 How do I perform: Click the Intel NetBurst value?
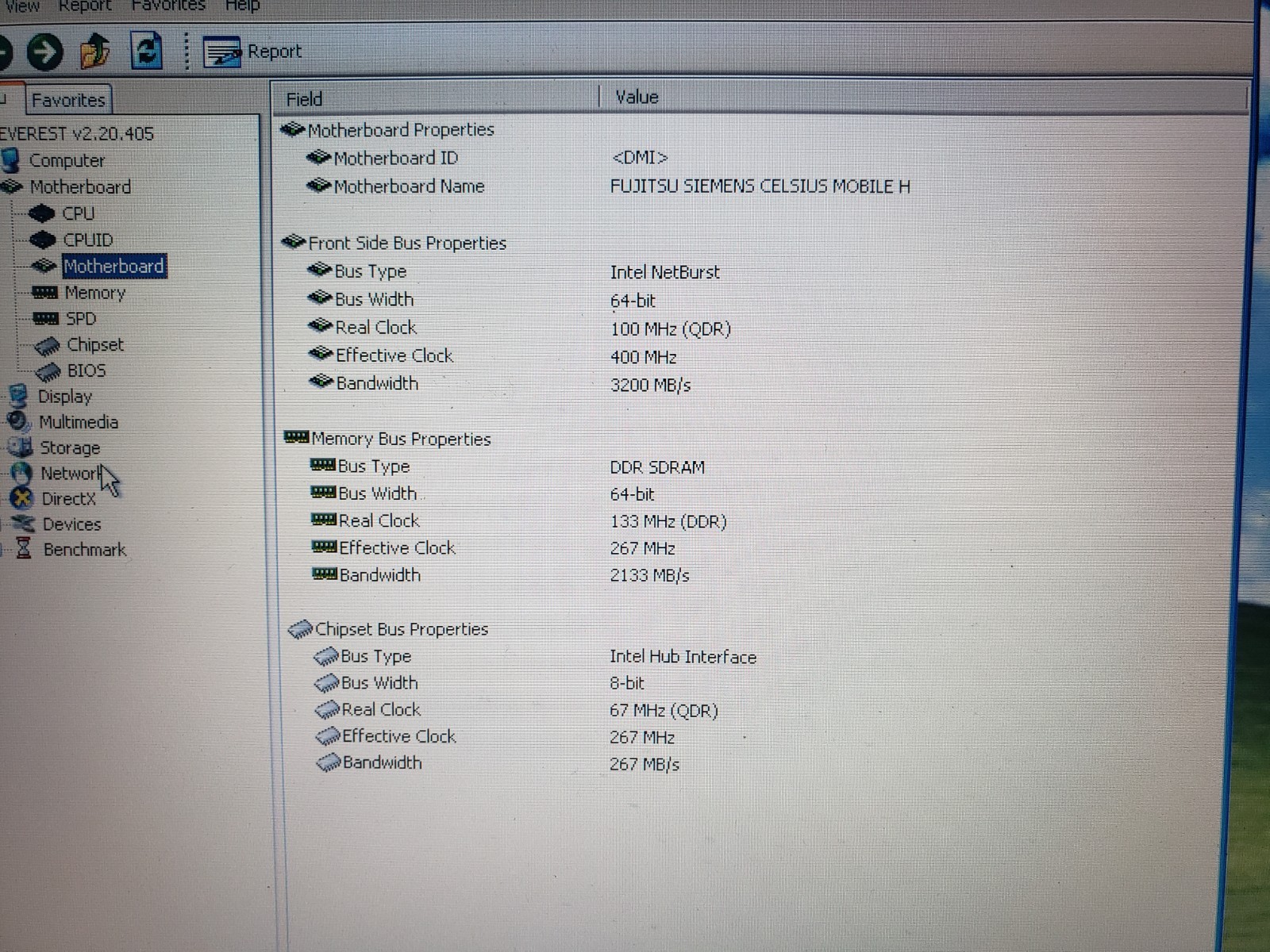(x=664, y=272)
